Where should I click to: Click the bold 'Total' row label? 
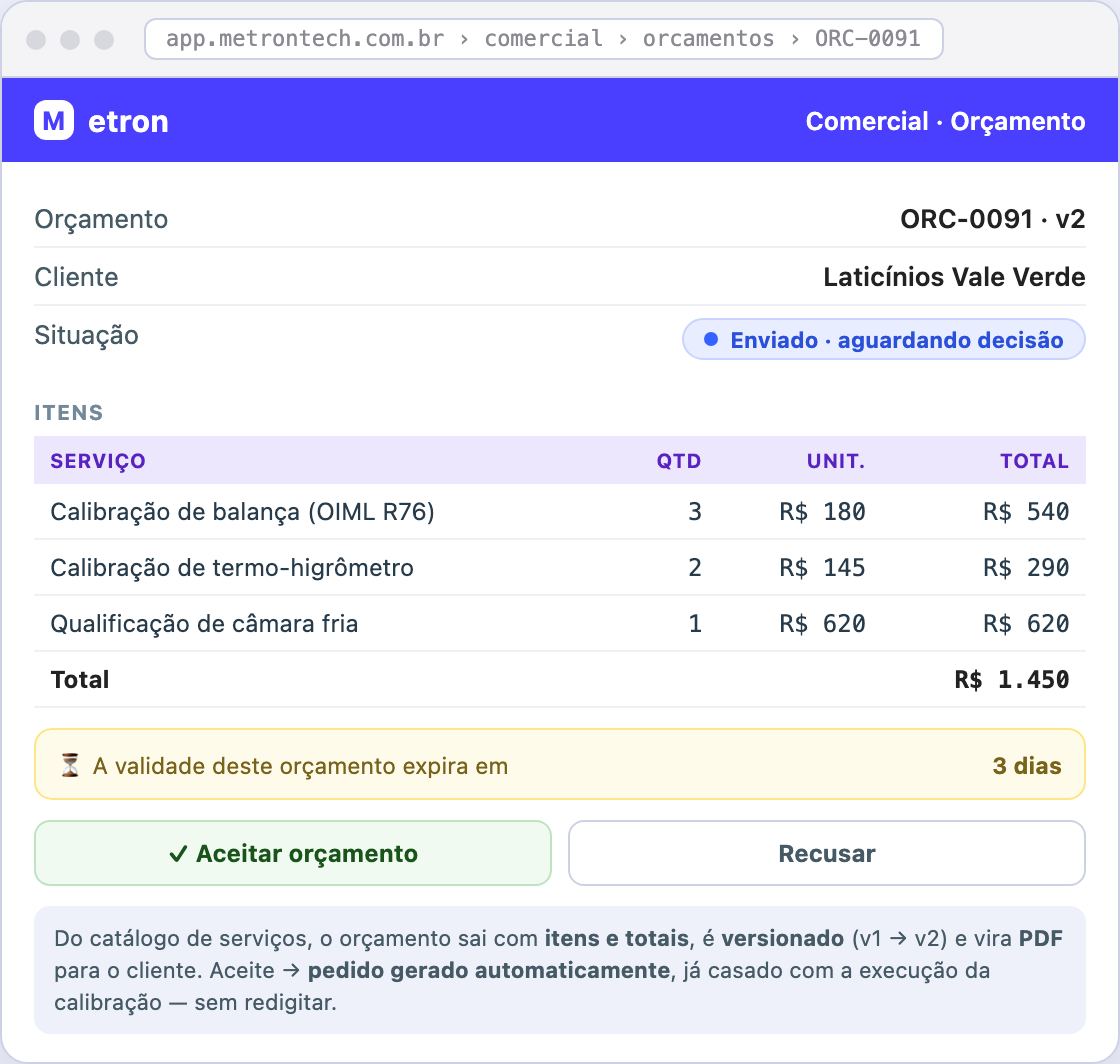tap(80, 679)
